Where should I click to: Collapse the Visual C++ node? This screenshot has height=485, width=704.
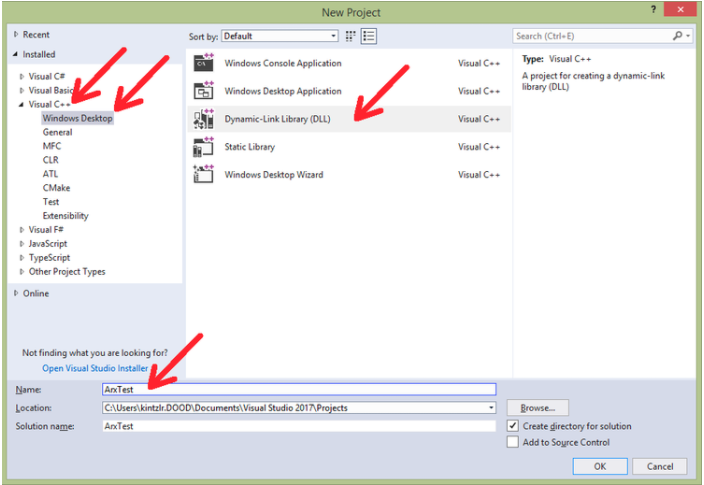tap(22, 104)
